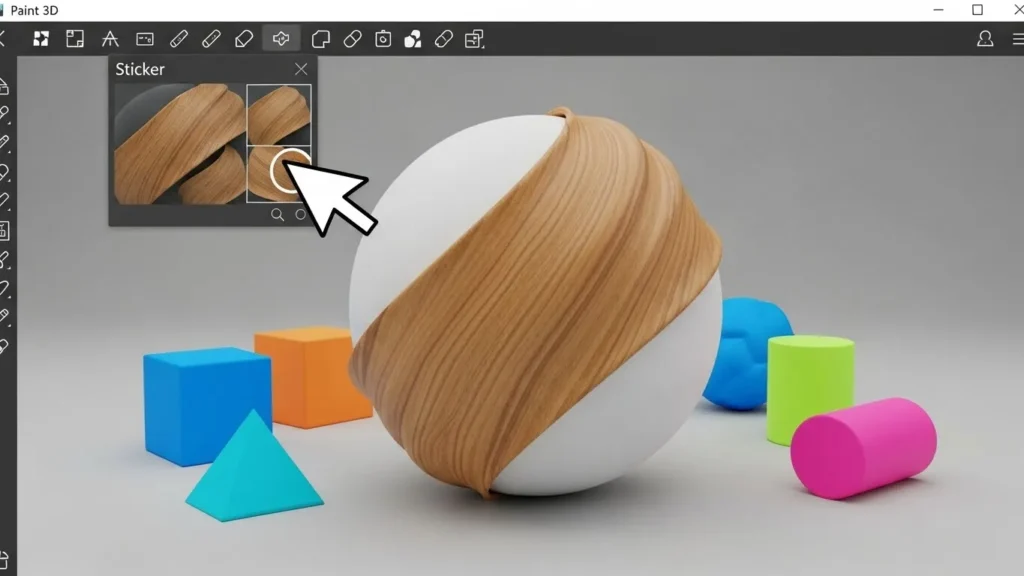Image resolution: width=1024 pixels, height=576 pixels.
Task: Select the Crop tool from the top toolbar
Action: click(x=75, y=39)
